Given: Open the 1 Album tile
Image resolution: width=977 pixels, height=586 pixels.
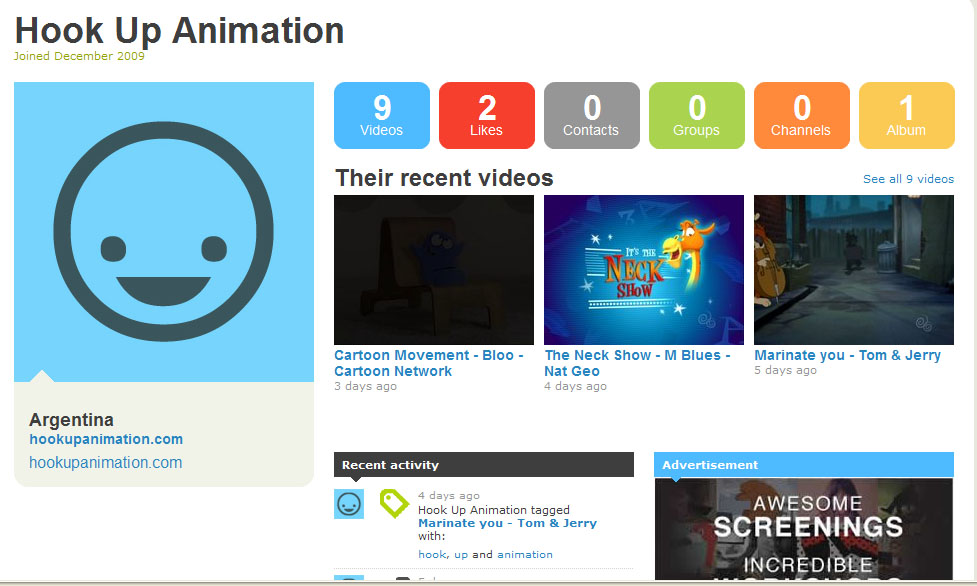Looking at the screenshot, I should [907, 115].
